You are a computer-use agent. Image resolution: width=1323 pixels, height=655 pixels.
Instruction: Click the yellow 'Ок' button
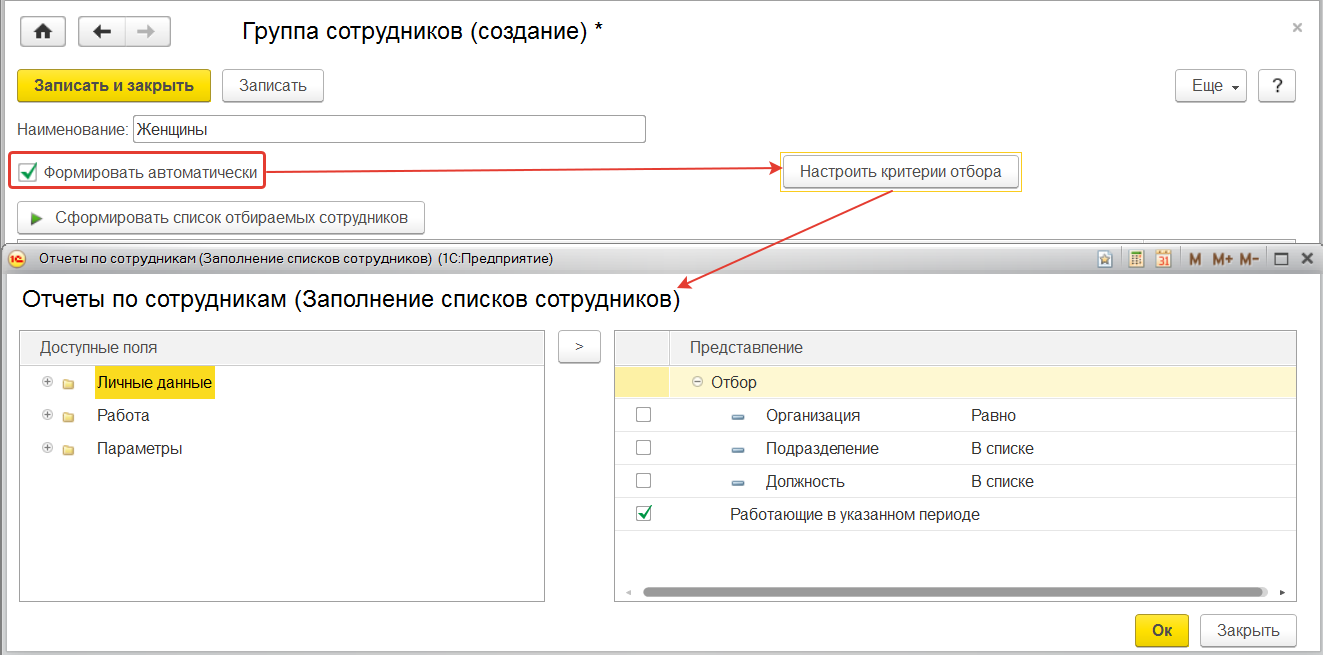point(1161,631)
